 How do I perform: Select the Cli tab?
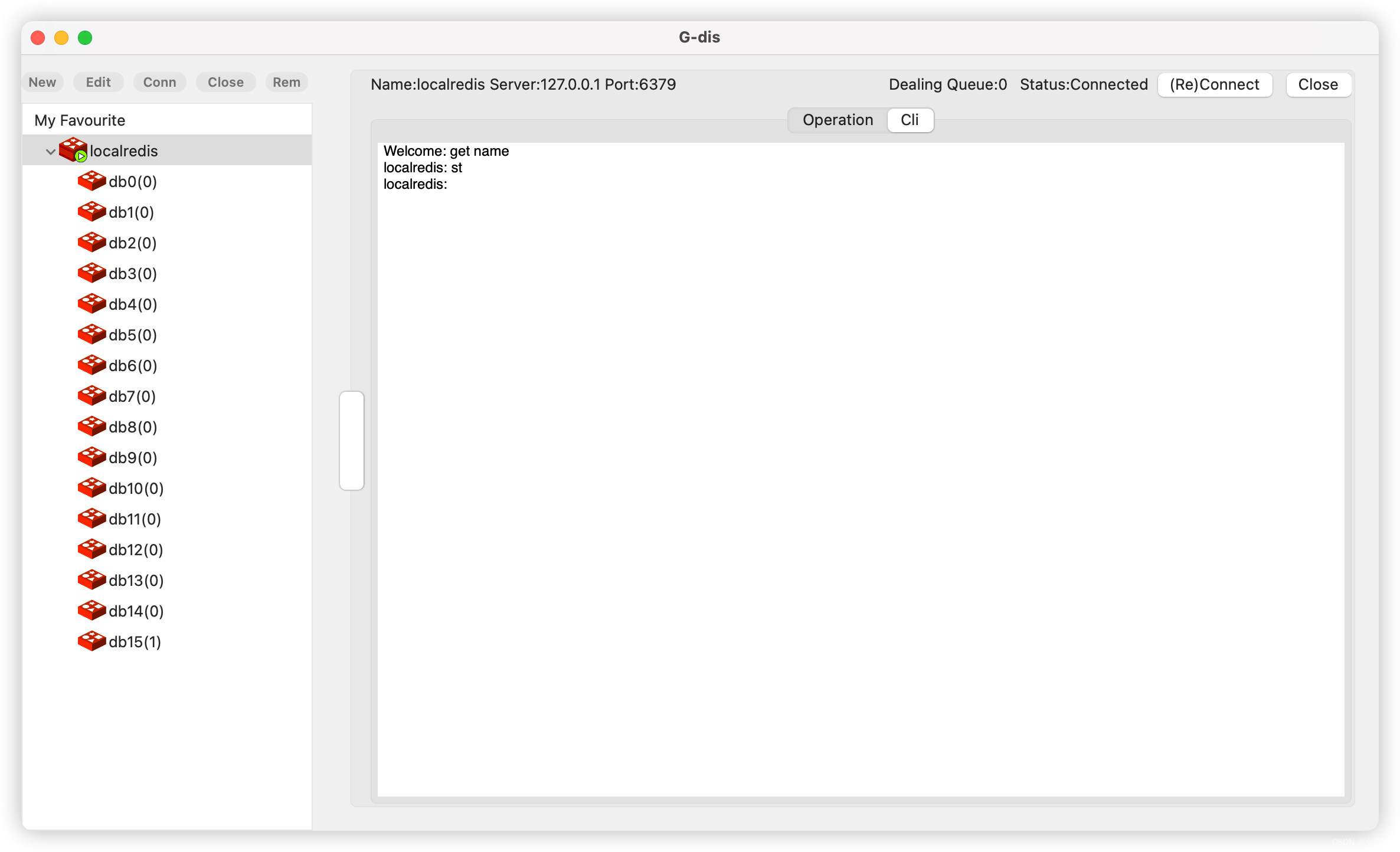point(908,120)
